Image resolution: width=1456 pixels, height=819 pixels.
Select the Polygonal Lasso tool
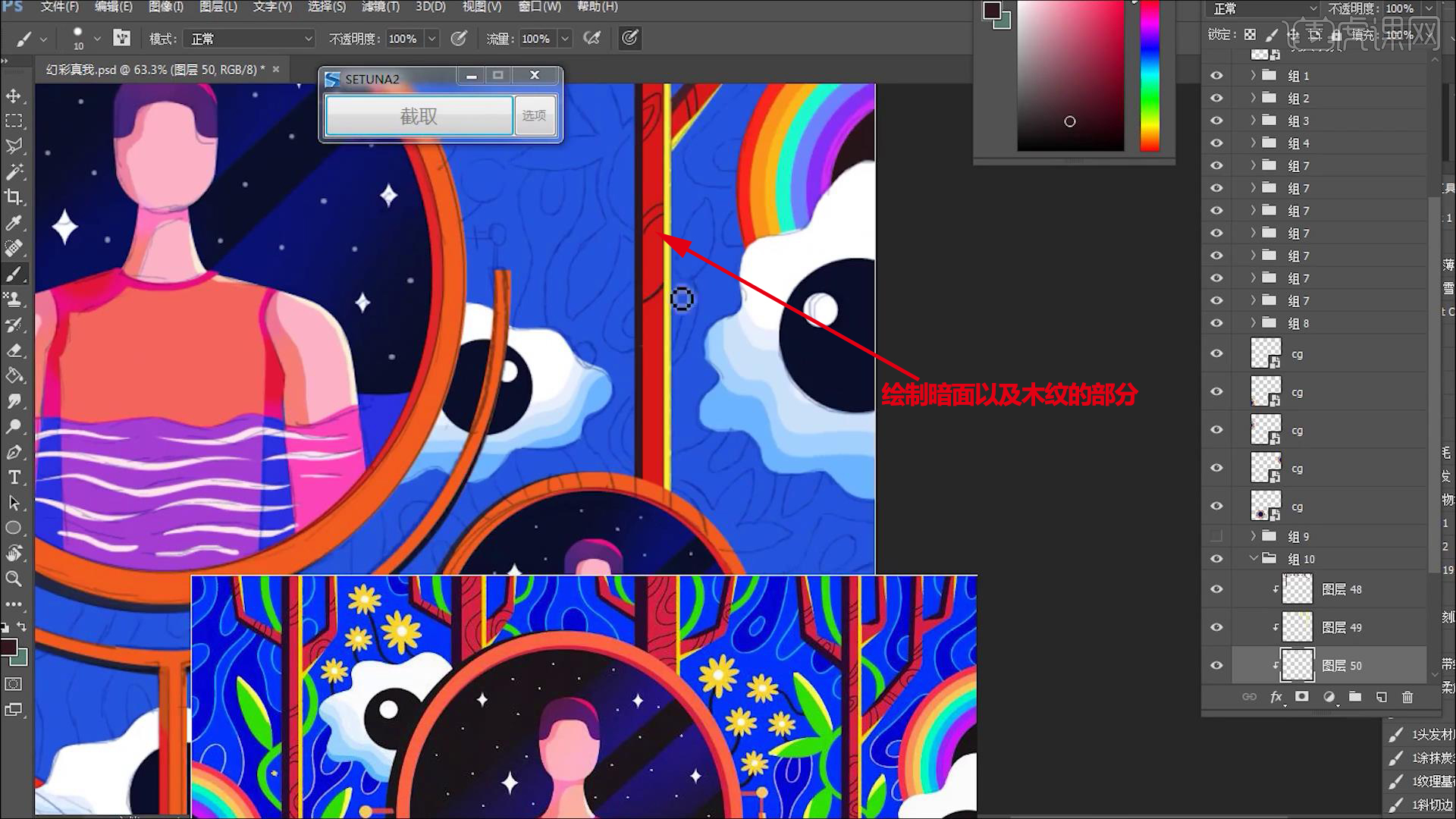coord(14,146)
